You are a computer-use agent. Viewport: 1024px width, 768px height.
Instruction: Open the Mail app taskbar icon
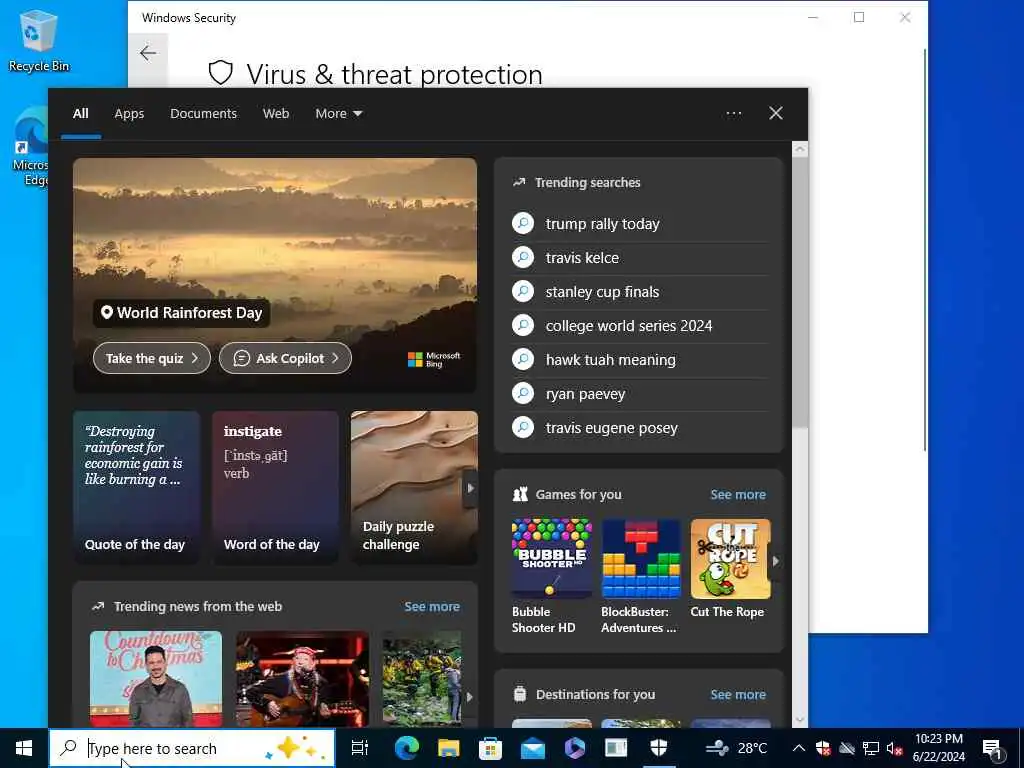(533, 748)
